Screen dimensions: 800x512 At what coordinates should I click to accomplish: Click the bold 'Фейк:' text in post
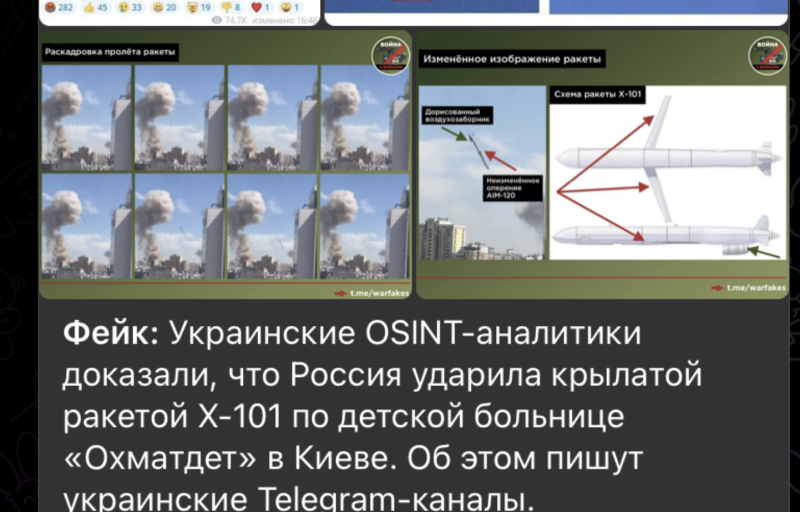(110, 333)
